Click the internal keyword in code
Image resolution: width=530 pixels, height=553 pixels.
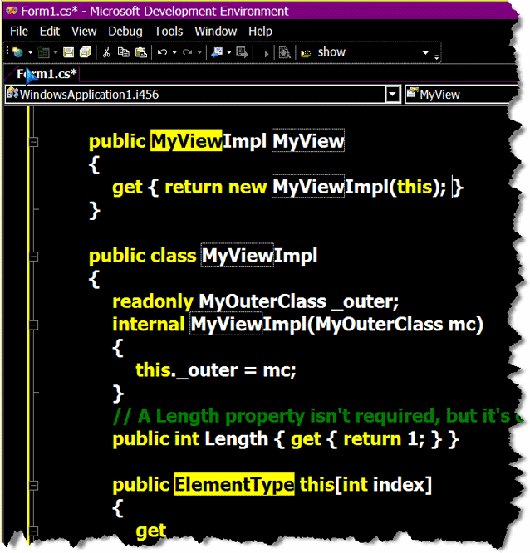point(148,324)
